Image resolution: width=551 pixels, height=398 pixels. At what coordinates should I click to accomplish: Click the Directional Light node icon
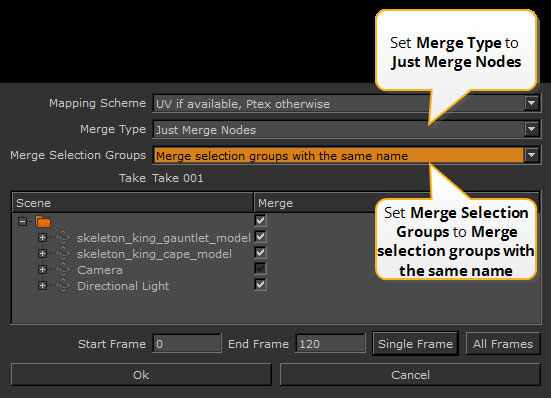(x=63, y=285)
